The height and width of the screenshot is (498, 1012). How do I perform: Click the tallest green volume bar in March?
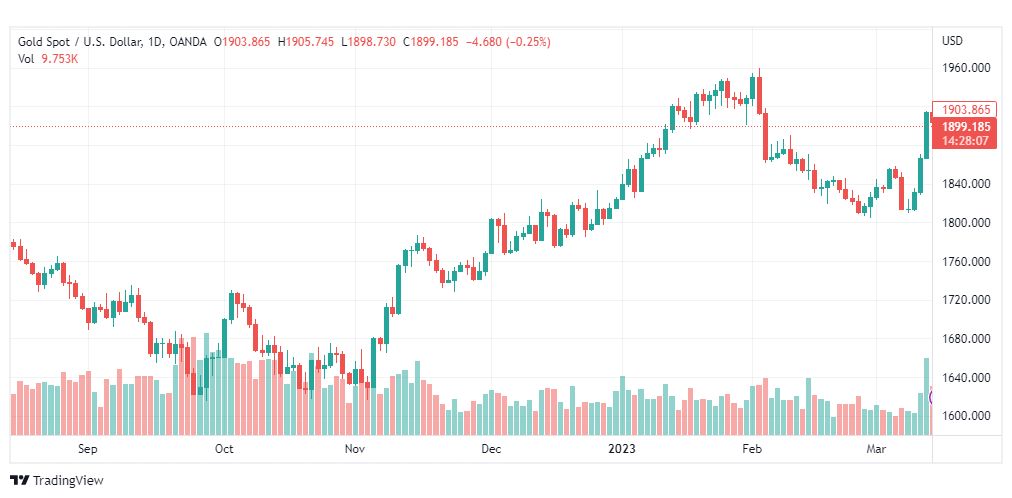pyautogui.click(x=926, y=397)
